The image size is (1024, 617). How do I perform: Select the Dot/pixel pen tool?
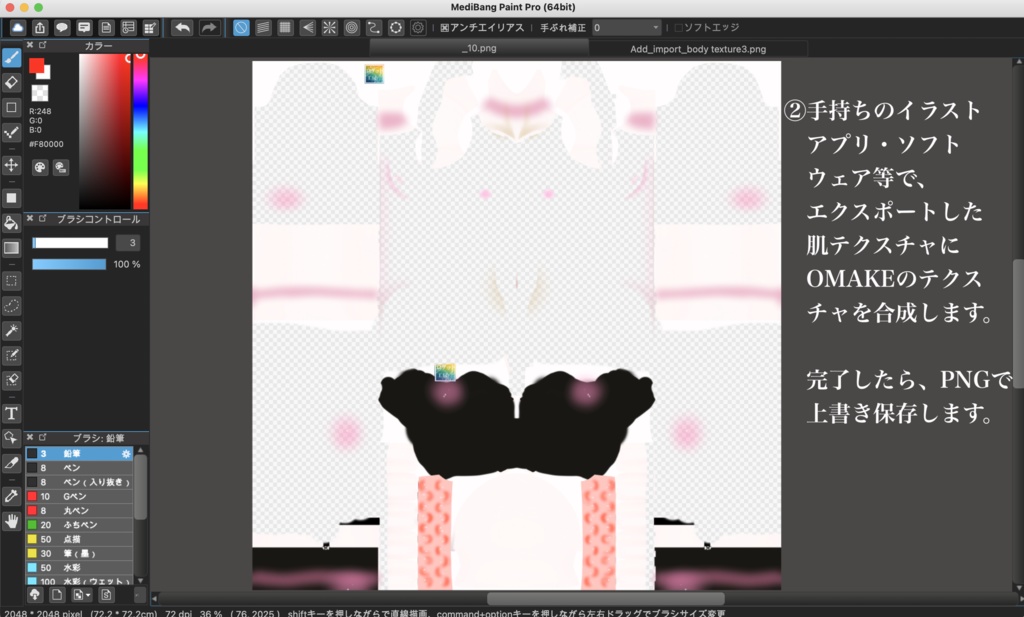(x=12, y=133)
